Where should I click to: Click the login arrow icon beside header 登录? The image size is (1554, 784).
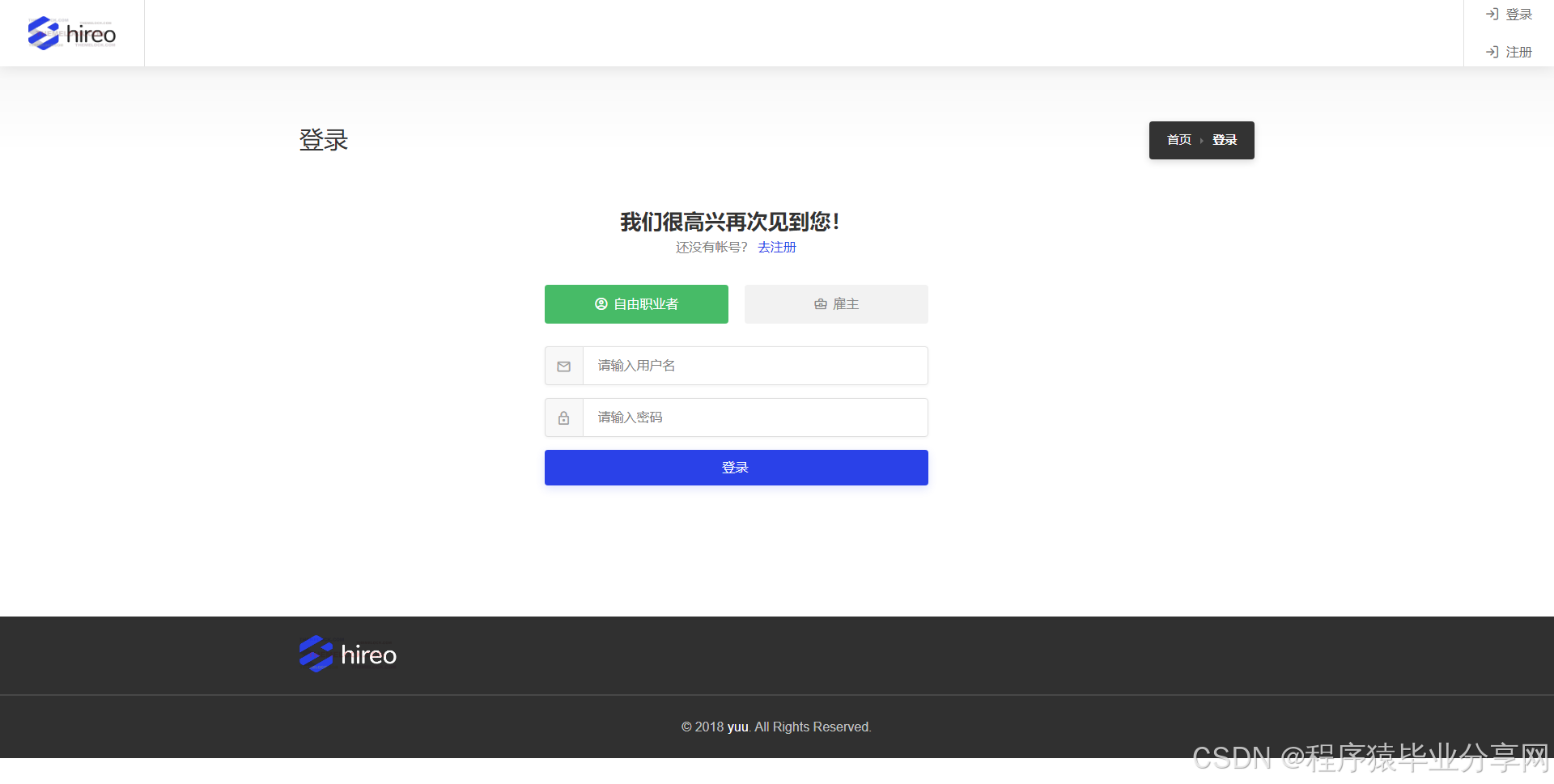pos(1492,15)
